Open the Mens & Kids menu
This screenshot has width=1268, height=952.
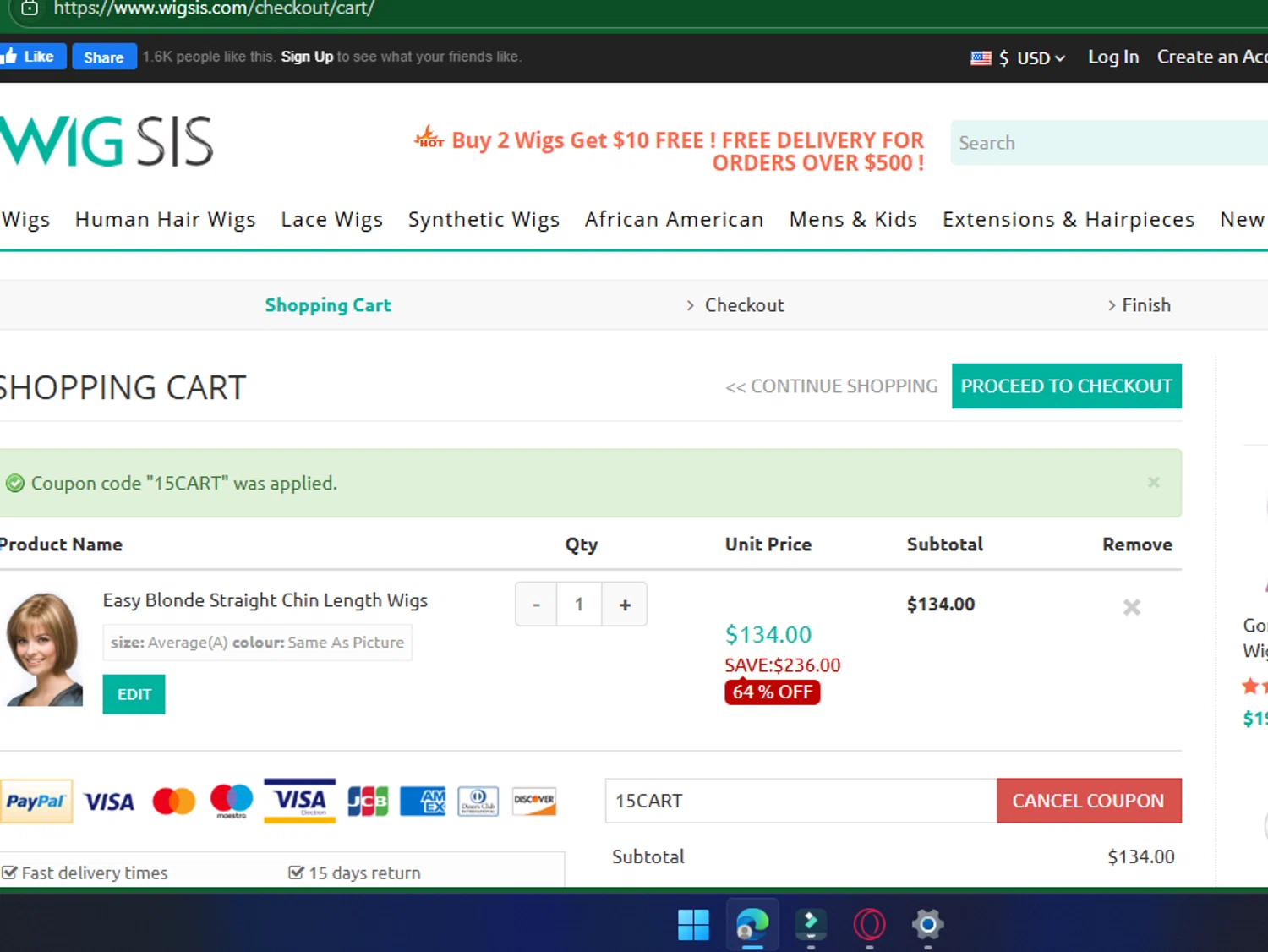[853, 220]
